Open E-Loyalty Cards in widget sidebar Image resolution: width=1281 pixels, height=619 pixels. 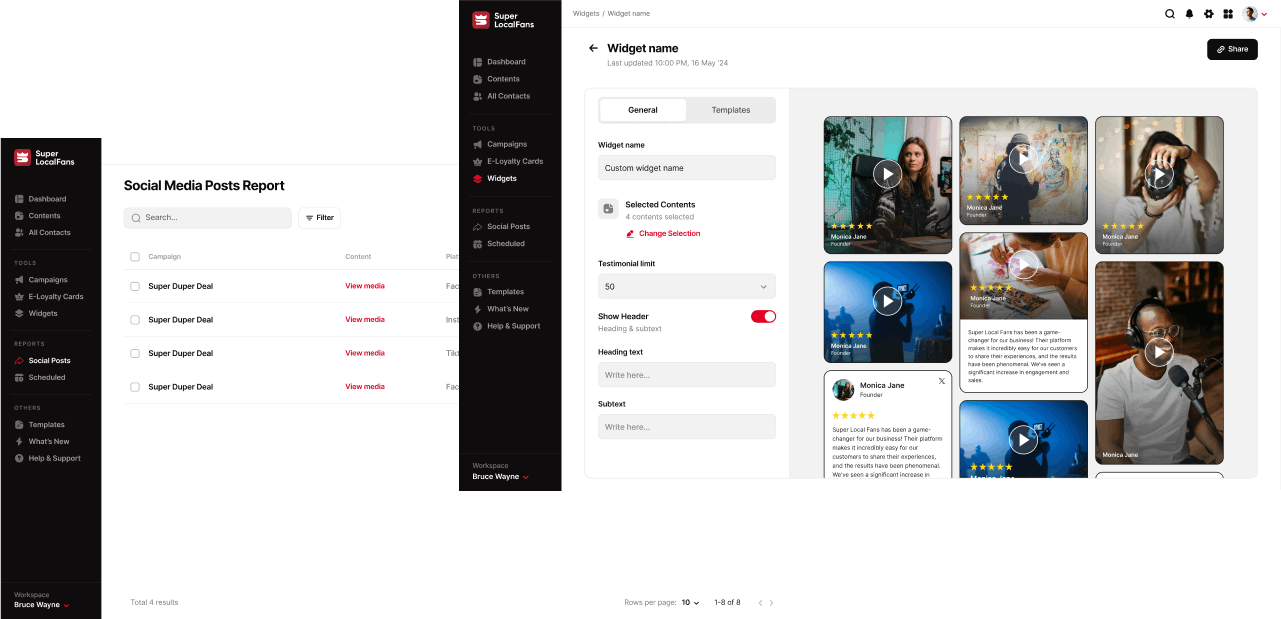point(514,161)
